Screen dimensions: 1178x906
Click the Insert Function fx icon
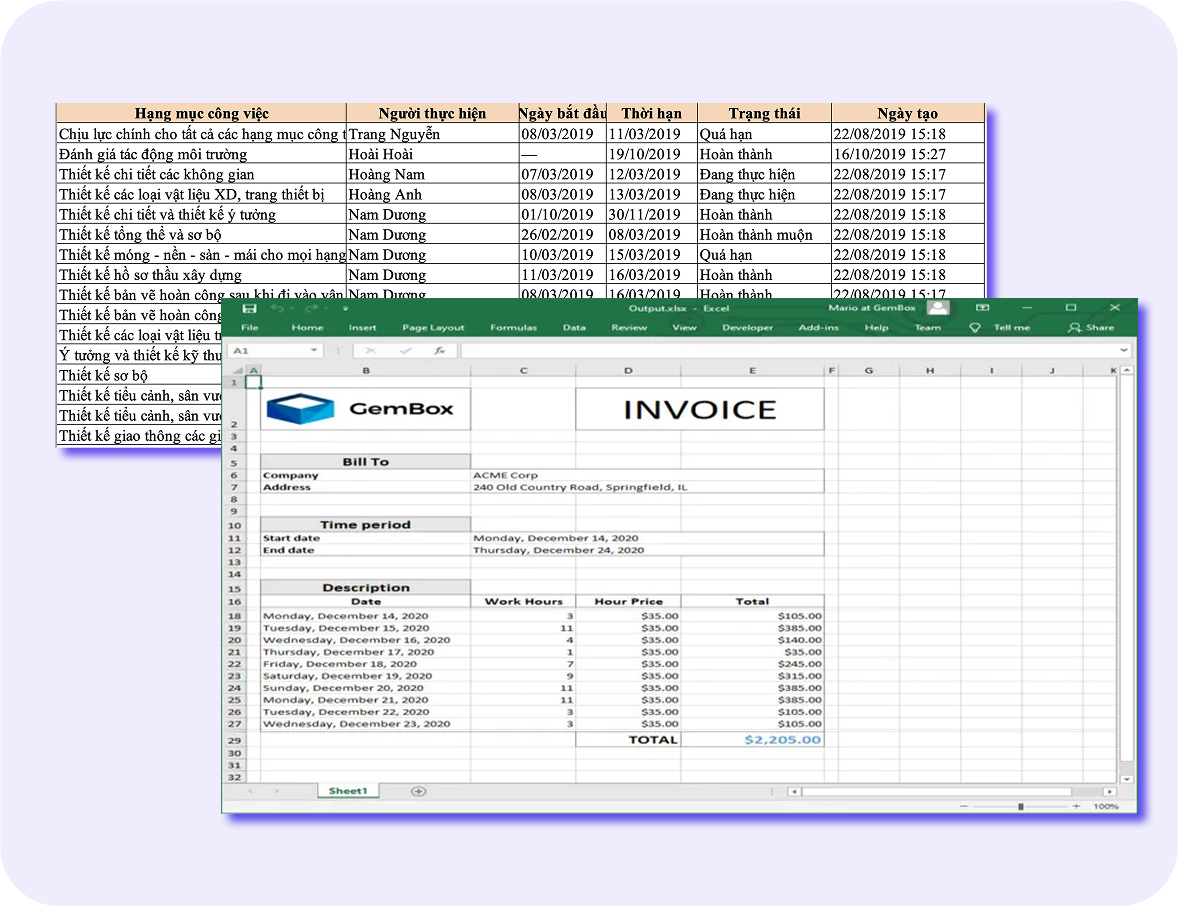439,351
